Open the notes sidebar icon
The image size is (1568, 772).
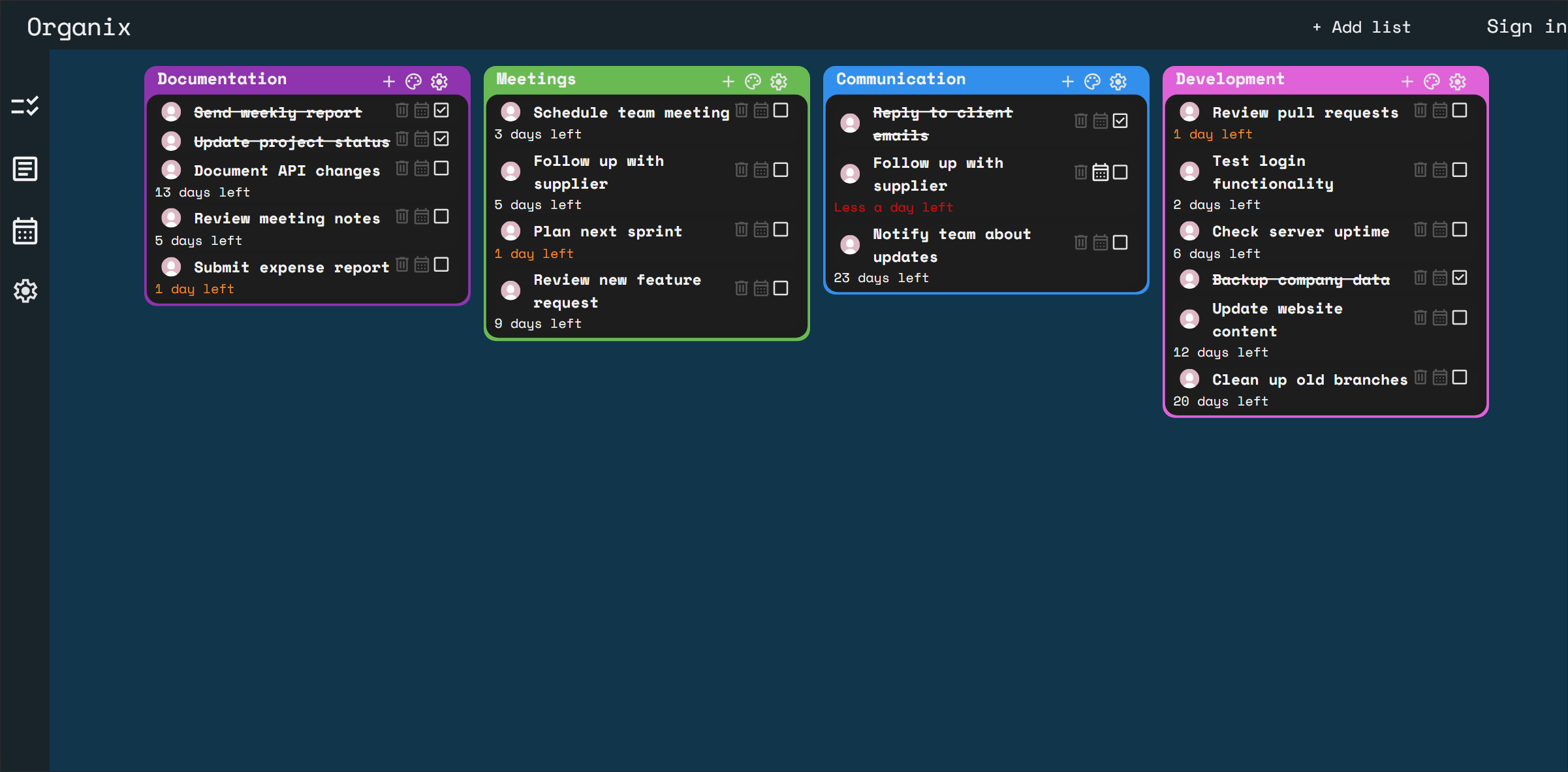click(25, 169)
